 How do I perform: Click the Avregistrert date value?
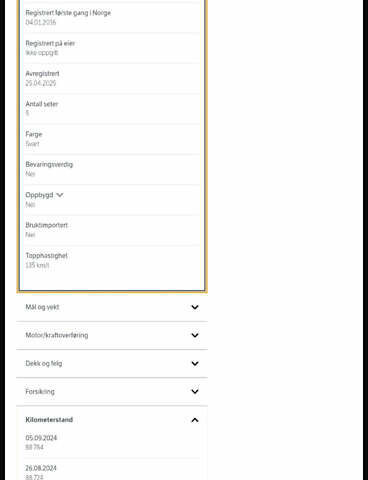[x=41, y=83]
